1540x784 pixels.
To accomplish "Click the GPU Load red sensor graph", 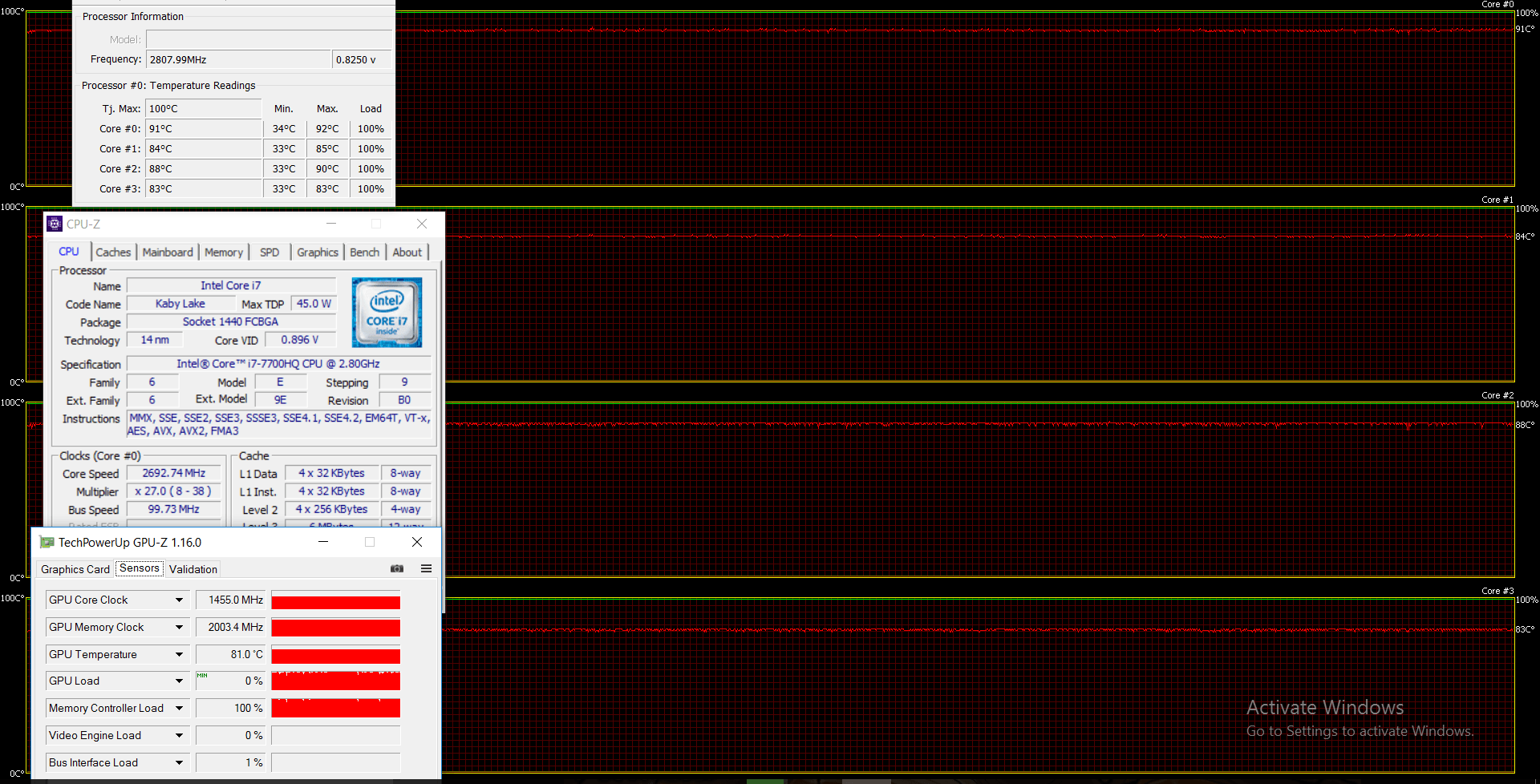I will tap(336, 681).
